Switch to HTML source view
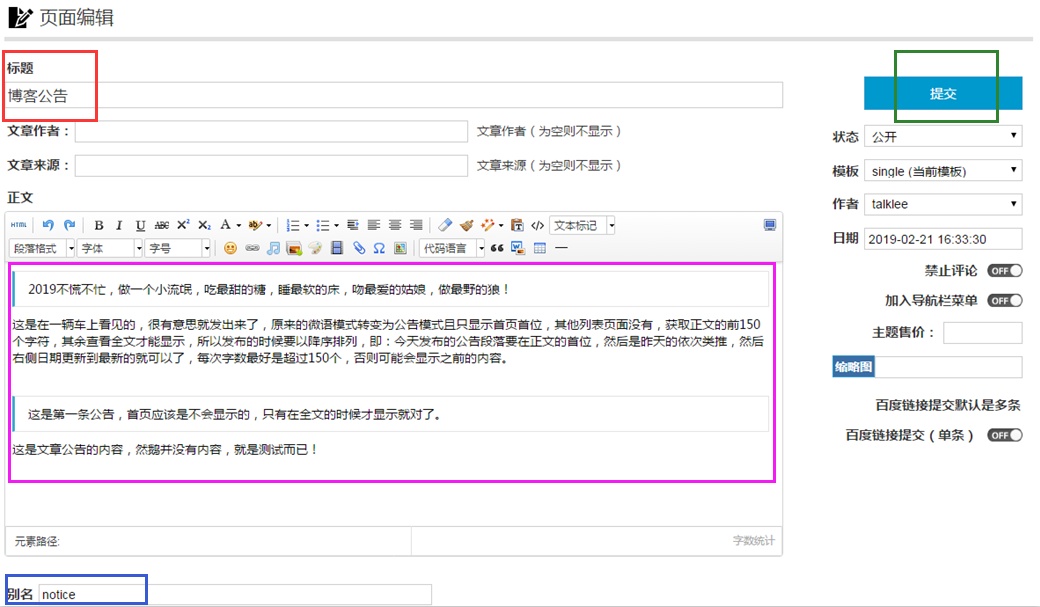Image resolution: width=1040 pixels, height=607 pixels. coord(20,226)
